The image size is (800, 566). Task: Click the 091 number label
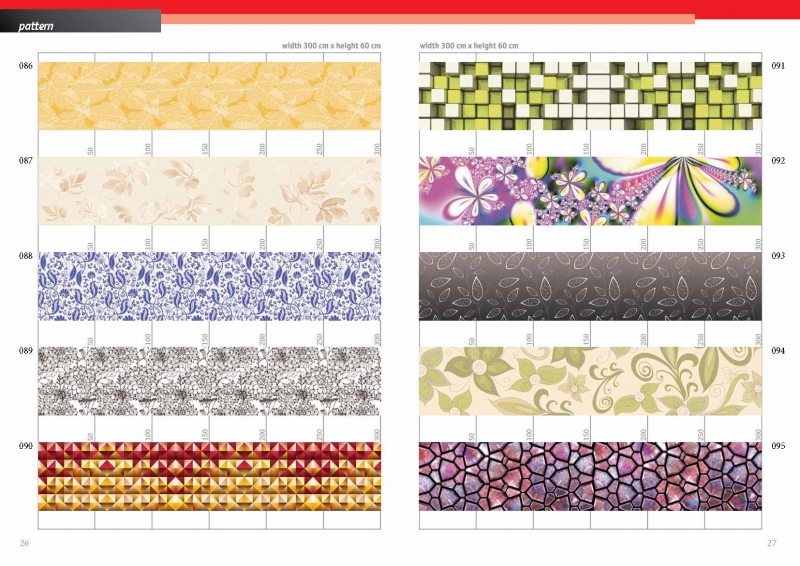777,65
